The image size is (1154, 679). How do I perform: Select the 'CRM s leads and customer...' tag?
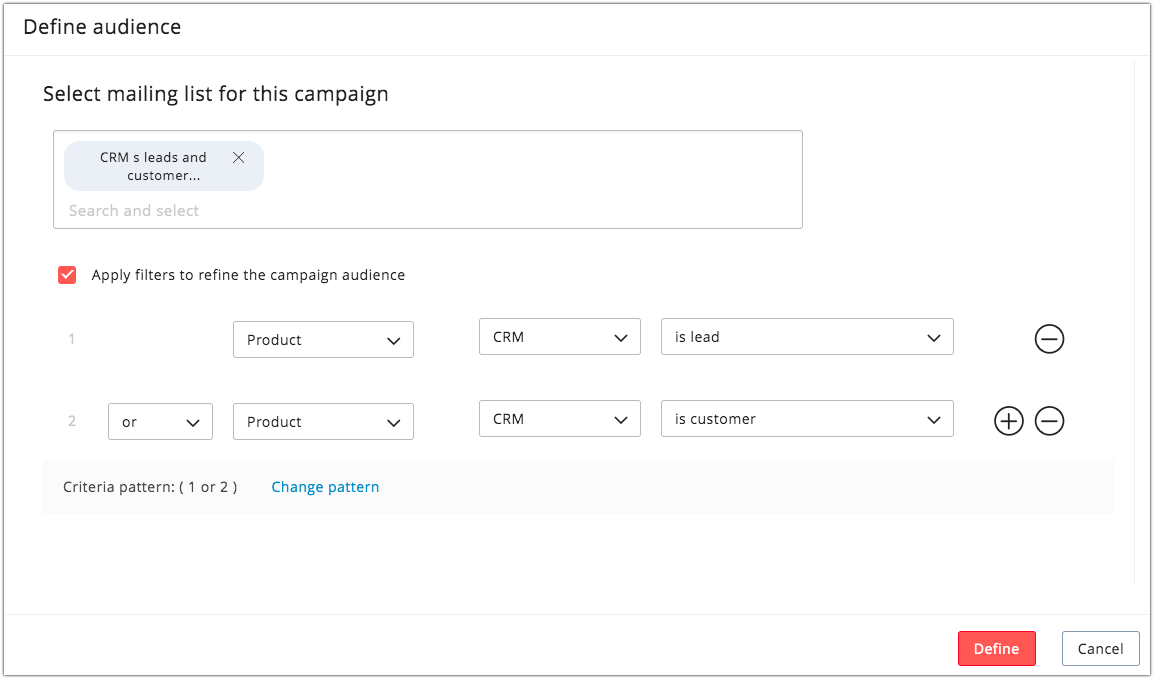pyautogui.click(x=153, y=166)
